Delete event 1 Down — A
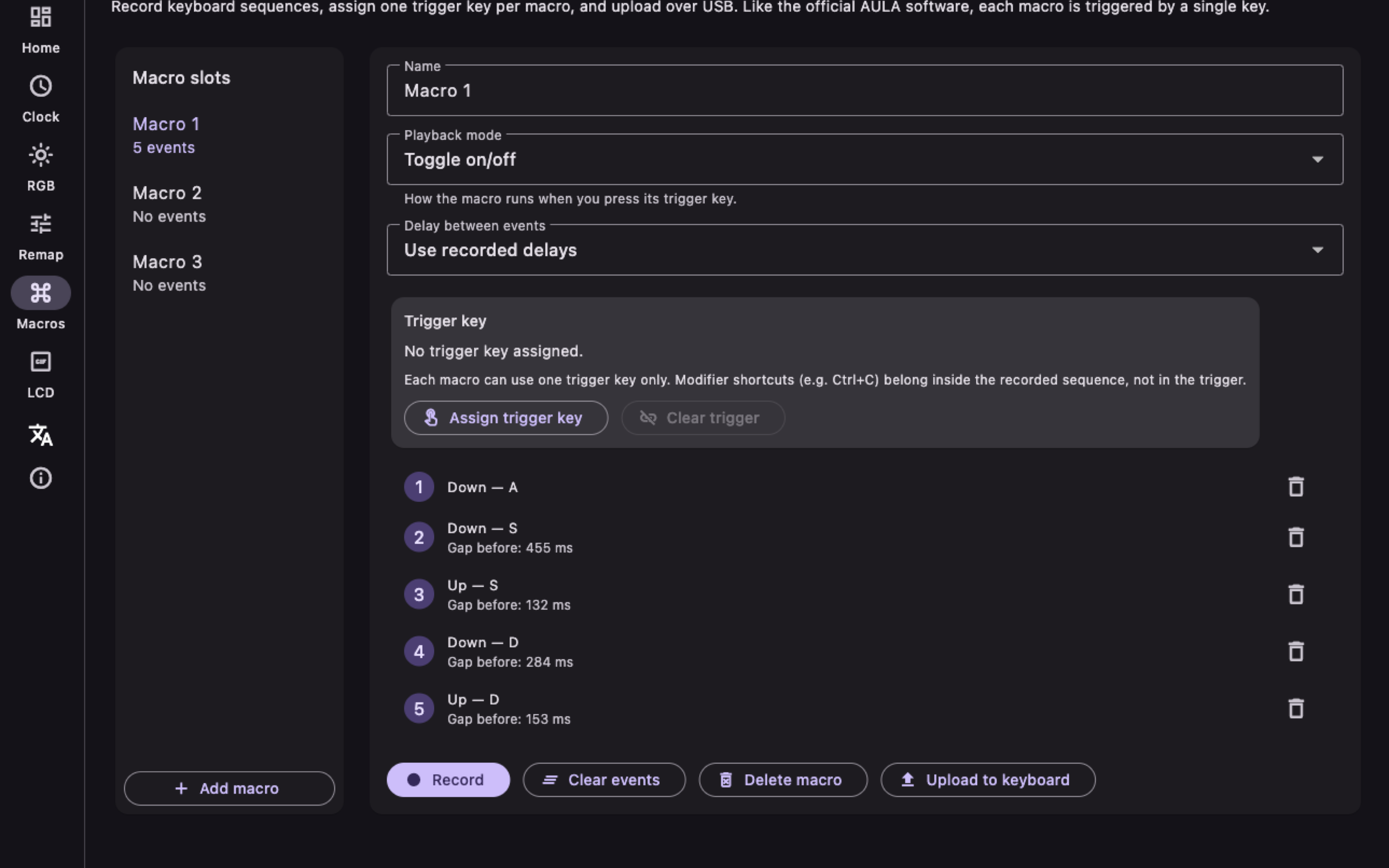 [1296, 487]
